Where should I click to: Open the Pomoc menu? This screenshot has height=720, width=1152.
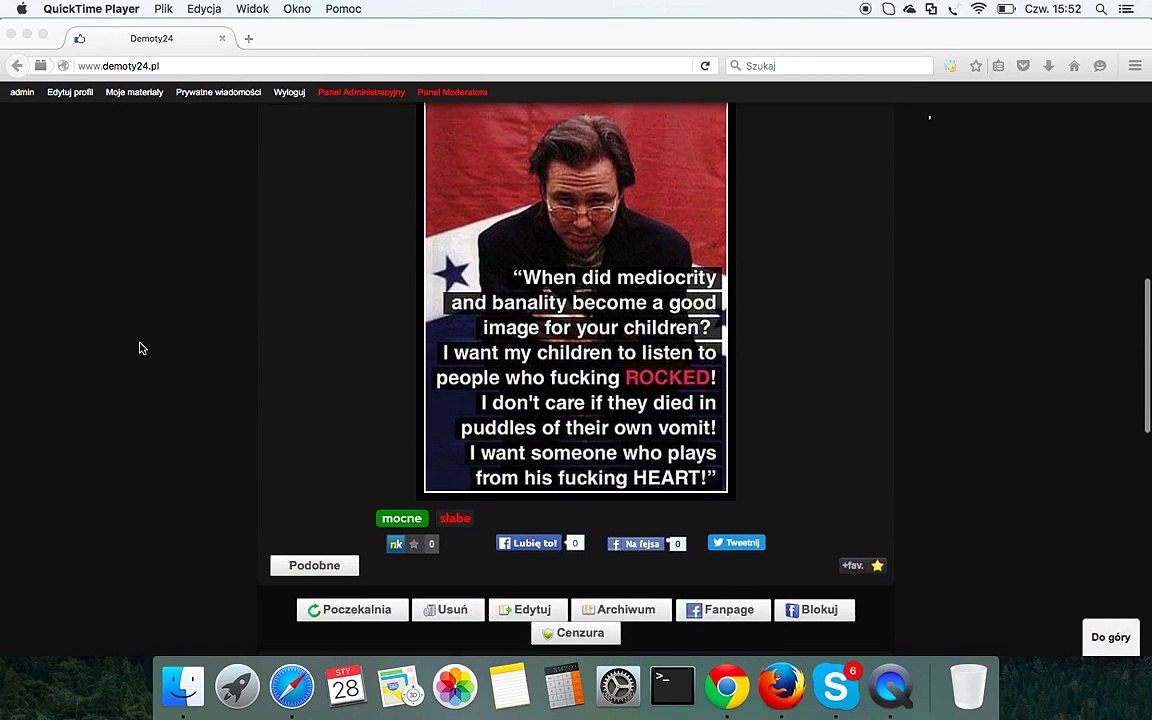(x=343, y=9)
